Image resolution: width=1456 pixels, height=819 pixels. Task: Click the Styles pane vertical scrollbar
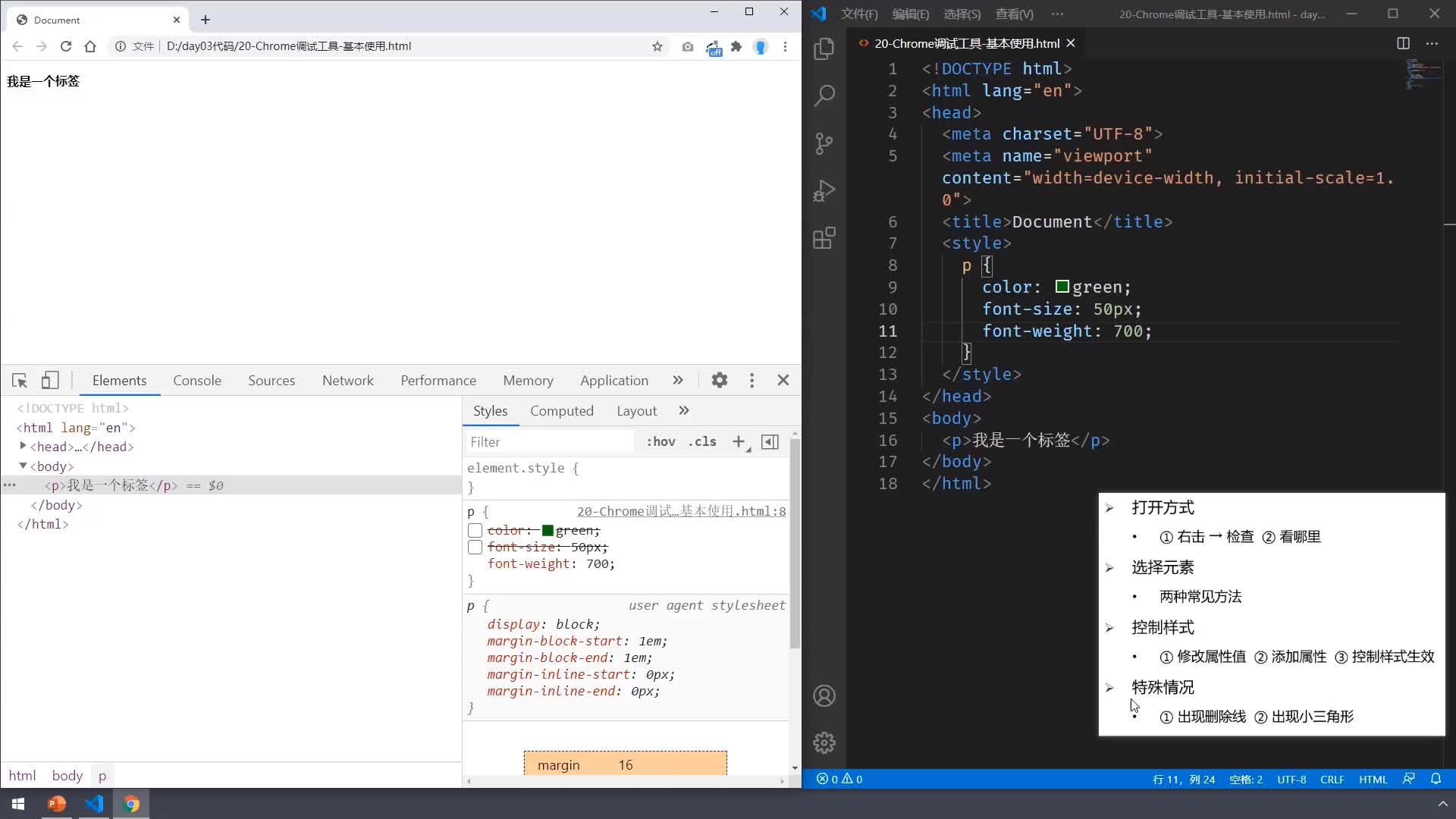click(795, 543)
